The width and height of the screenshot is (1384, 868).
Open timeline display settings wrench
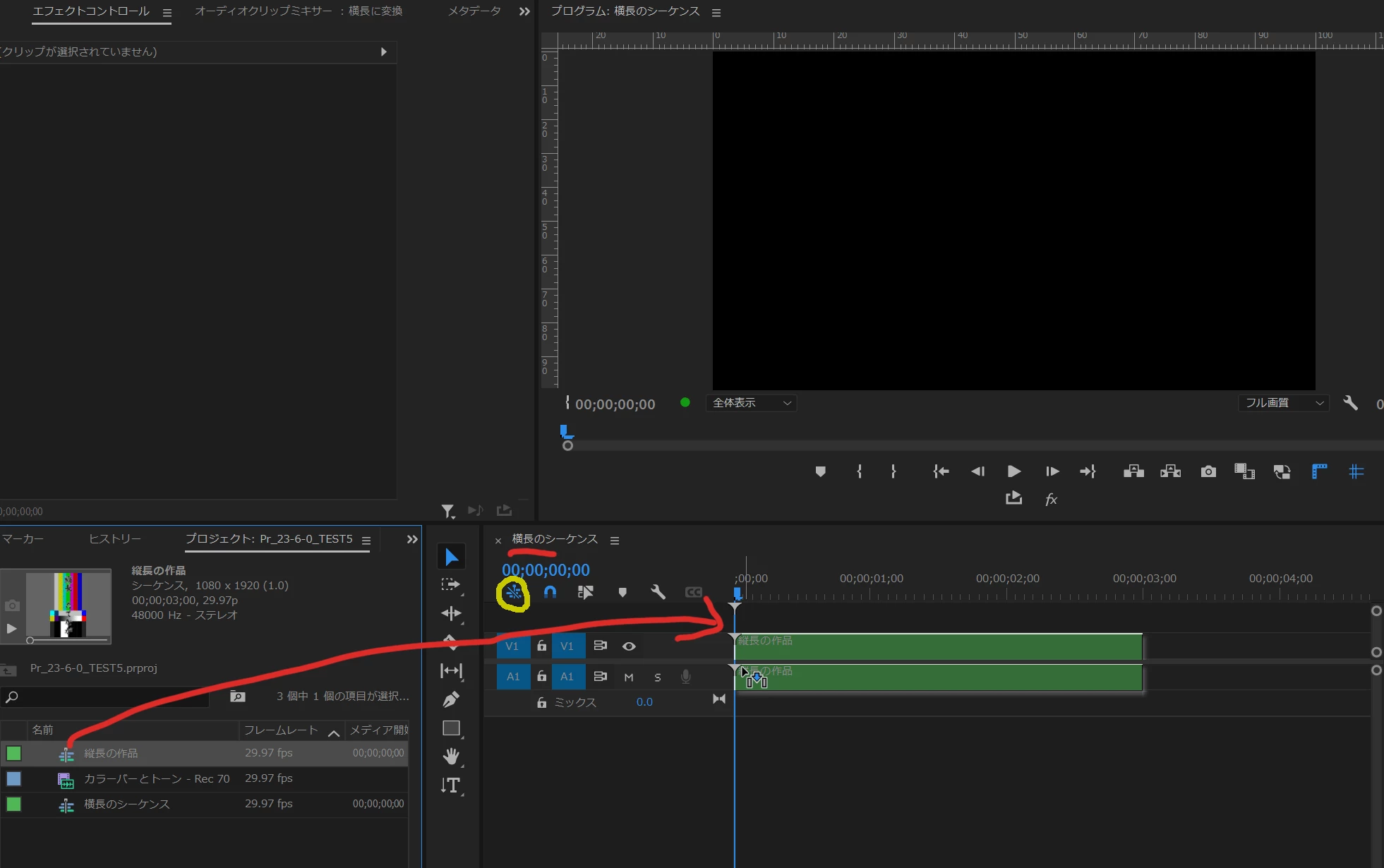click(658, 592)
